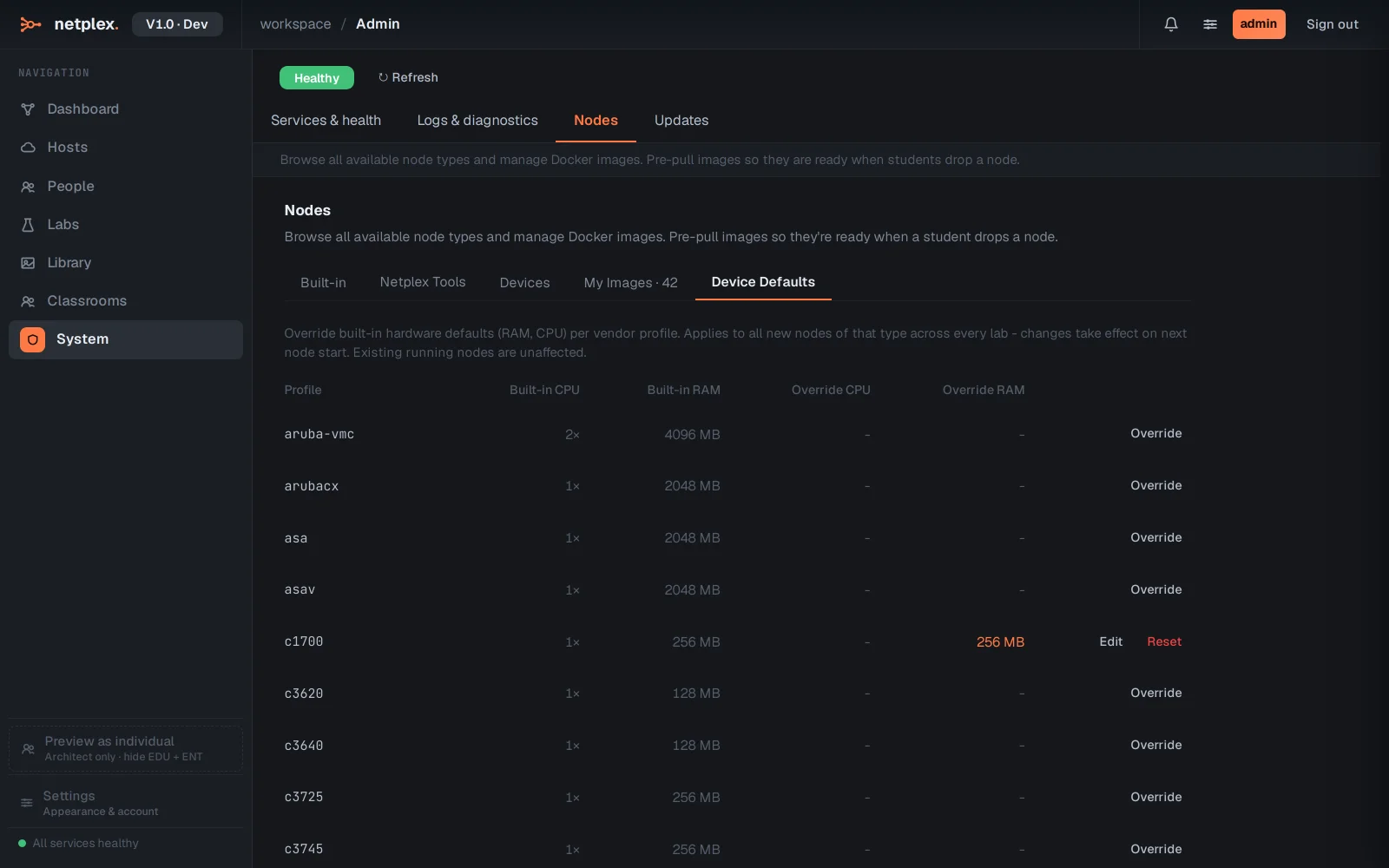The image size is (1389, 868).
Task: Click the c1700 override RAM 256 MB value
Action: (1000, 642)
